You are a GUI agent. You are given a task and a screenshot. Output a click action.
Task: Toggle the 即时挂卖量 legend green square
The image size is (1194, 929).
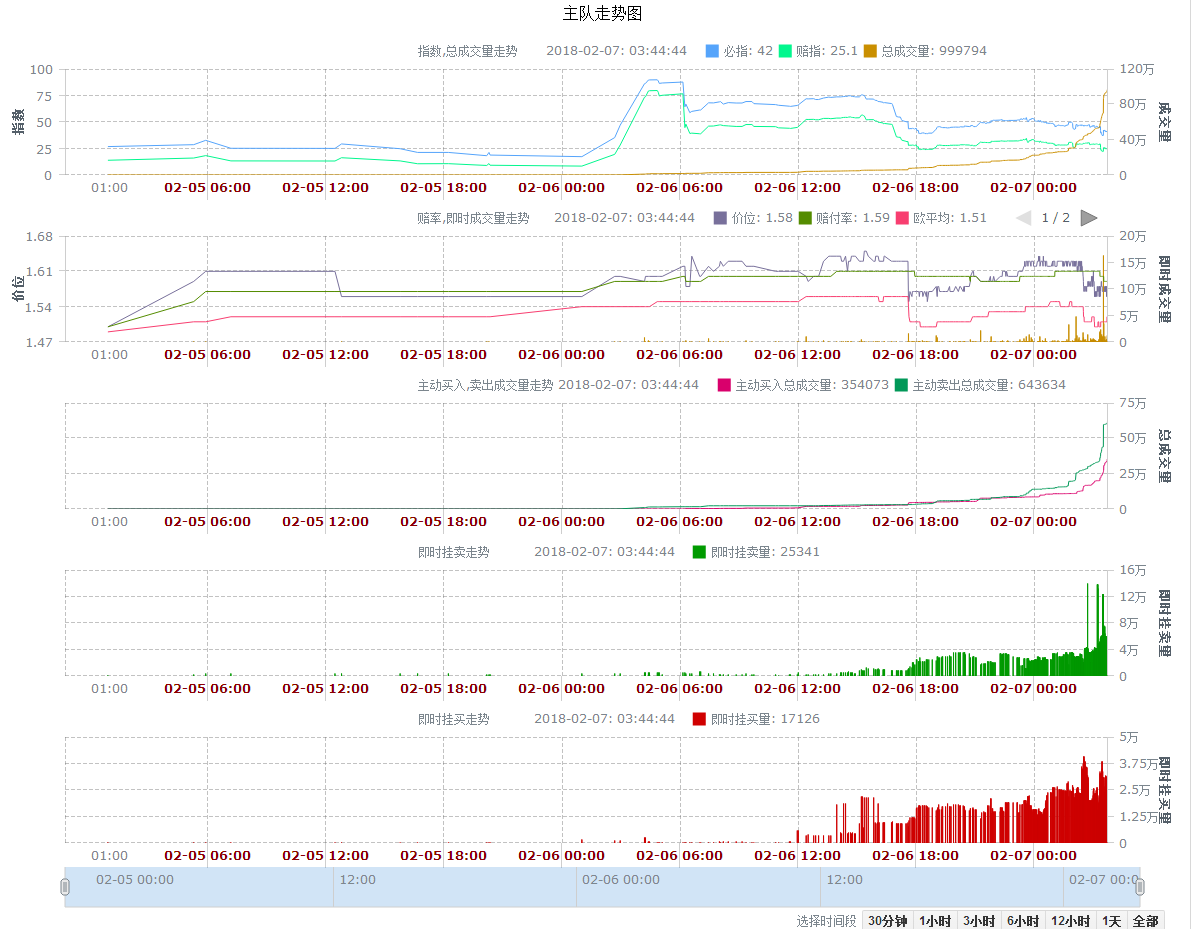point(699,551)
